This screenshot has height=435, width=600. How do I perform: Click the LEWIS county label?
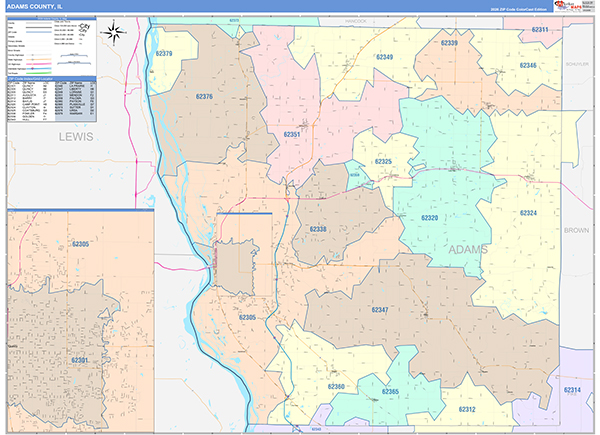76,137
